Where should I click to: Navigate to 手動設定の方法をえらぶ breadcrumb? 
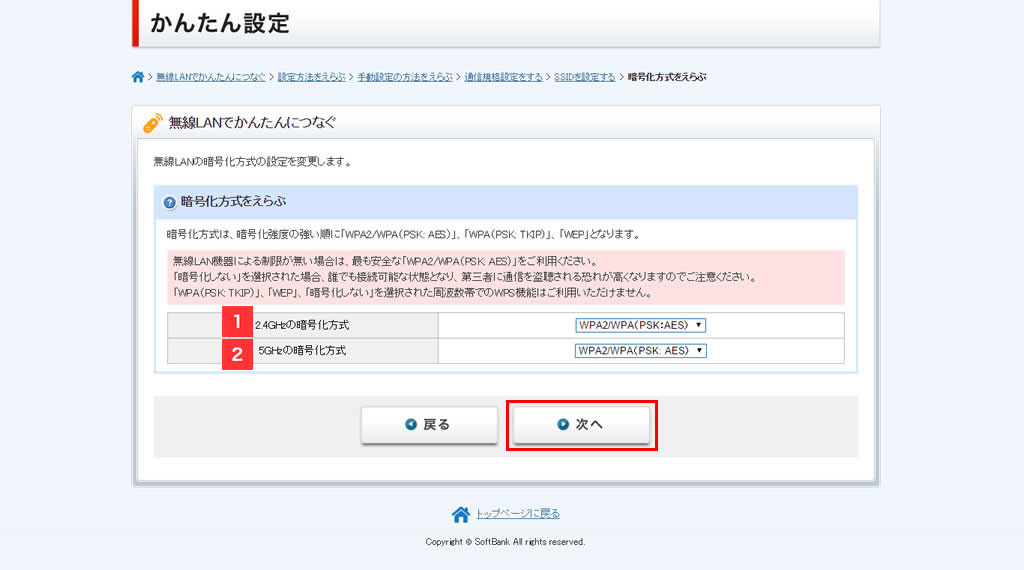tap(405, 77)
